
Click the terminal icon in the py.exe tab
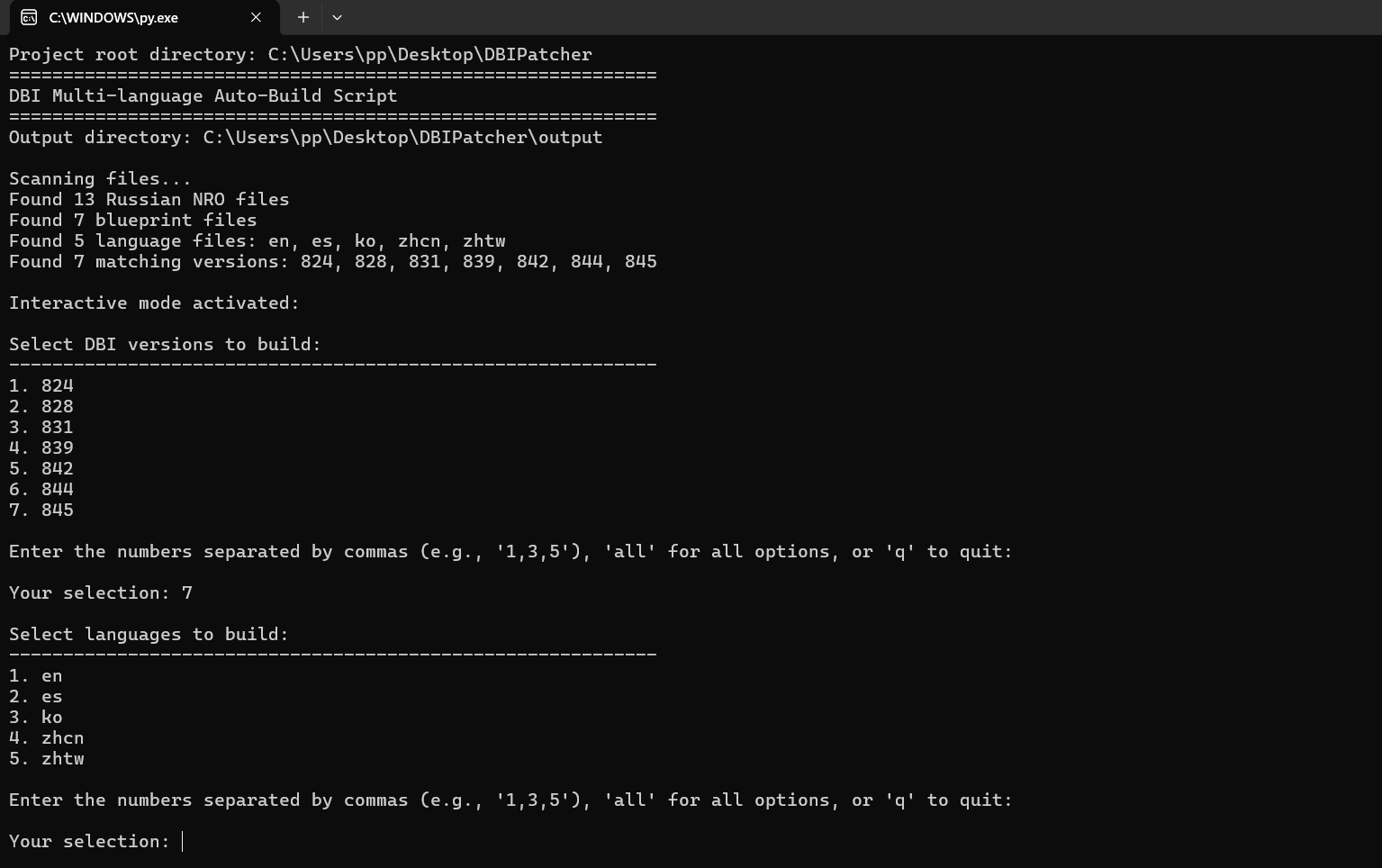[x=29, y=17]
